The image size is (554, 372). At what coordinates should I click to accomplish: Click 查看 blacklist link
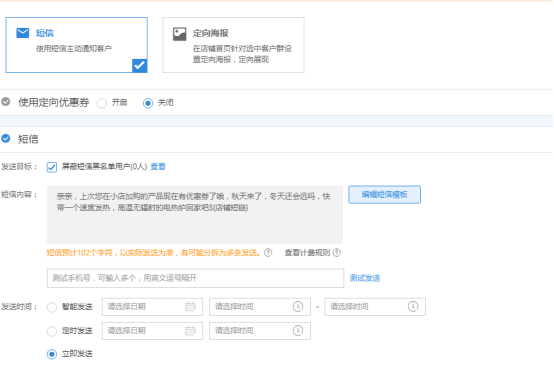click(x=158, y=166)
